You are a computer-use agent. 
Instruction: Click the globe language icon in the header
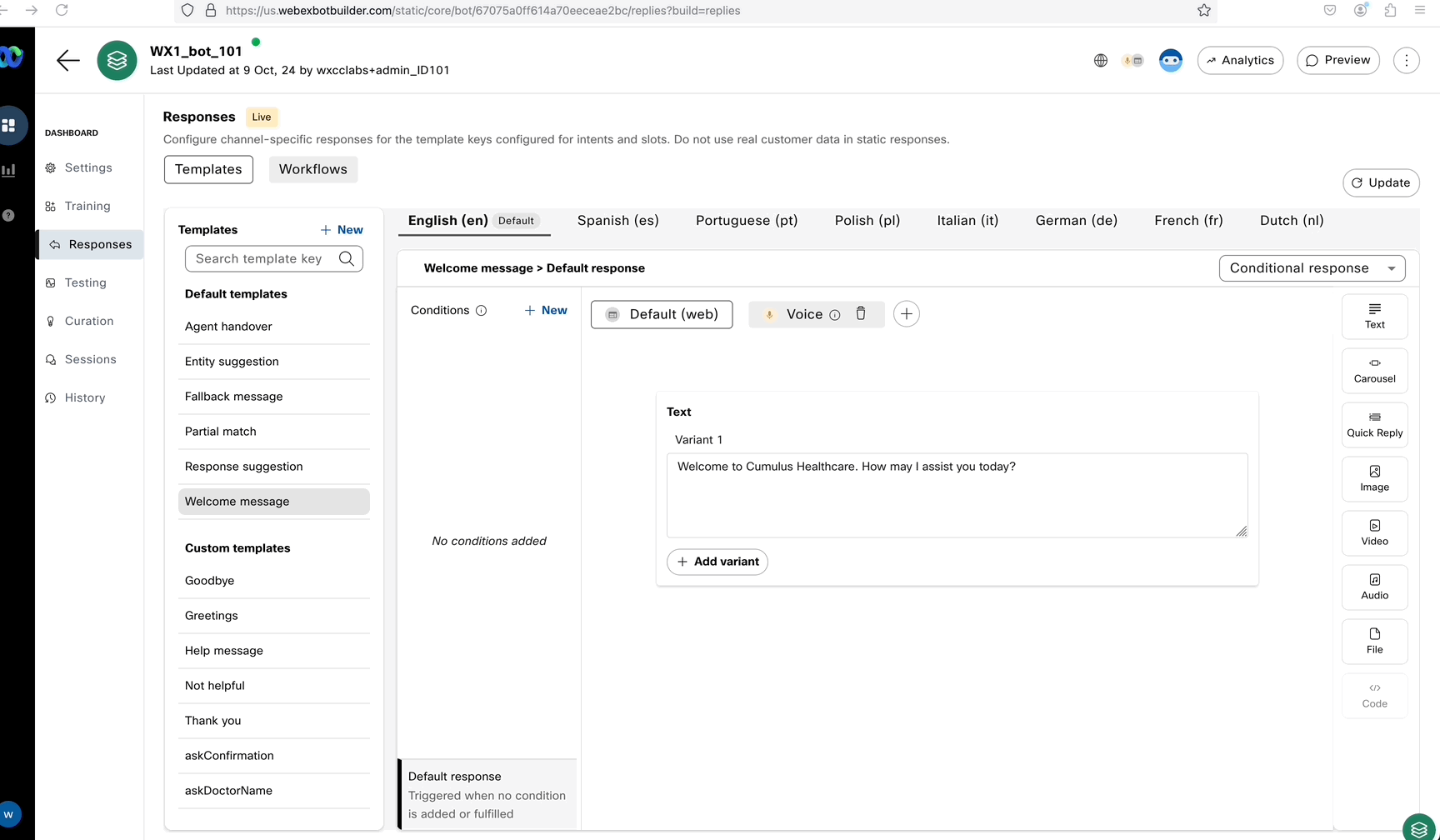tap(1101, 60)
